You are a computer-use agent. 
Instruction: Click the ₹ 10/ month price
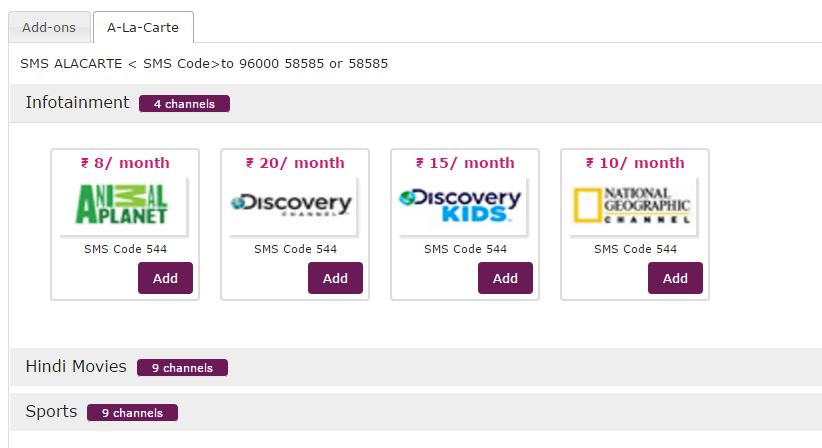tap(635, 163)
